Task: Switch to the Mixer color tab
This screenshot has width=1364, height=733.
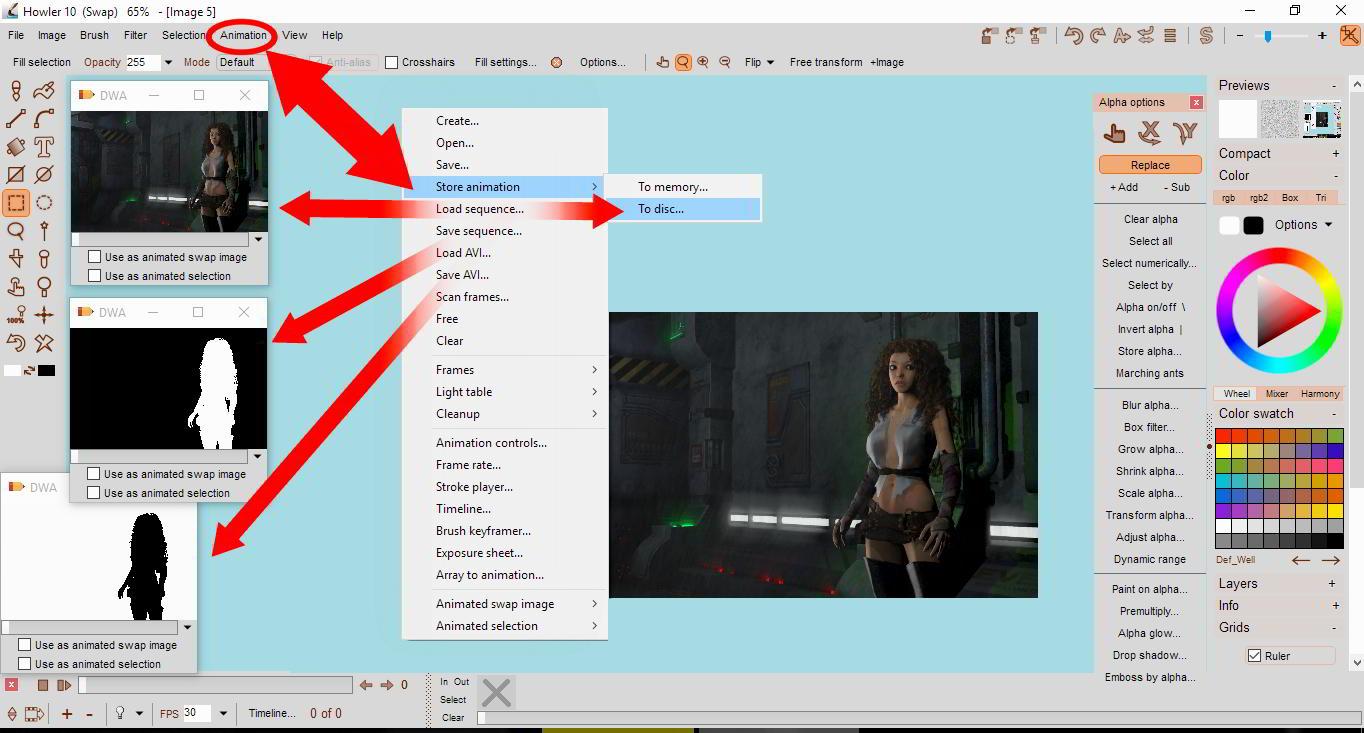Action: pyautogui.click(x=1276, y=394)
